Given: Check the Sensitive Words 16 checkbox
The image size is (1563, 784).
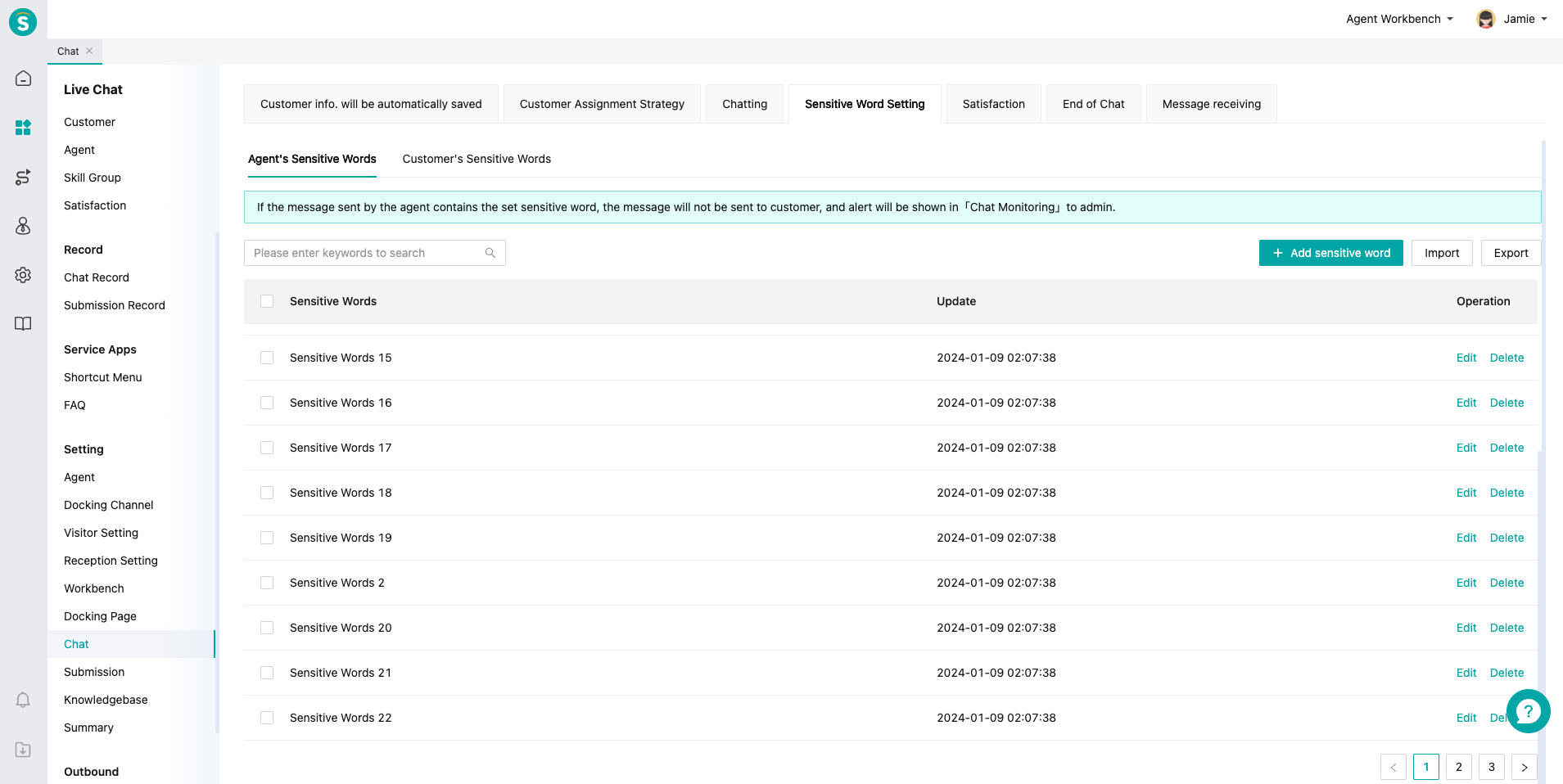Looking at the screenshot, I should pos(267,403).
